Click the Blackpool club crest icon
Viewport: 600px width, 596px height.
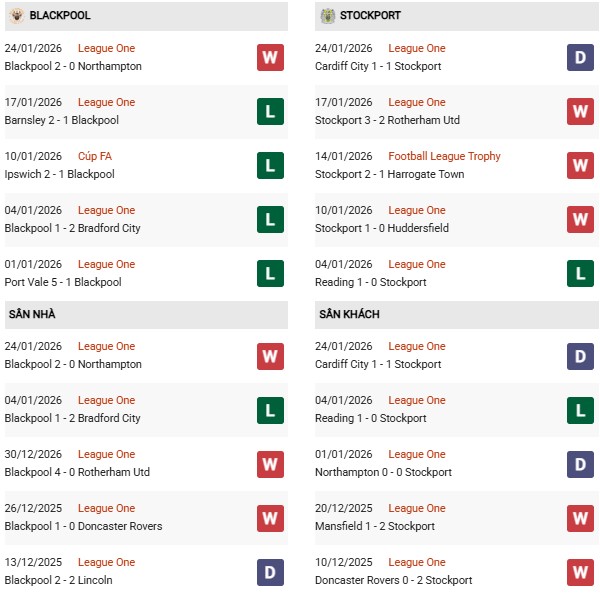click(x=16, y=16)
